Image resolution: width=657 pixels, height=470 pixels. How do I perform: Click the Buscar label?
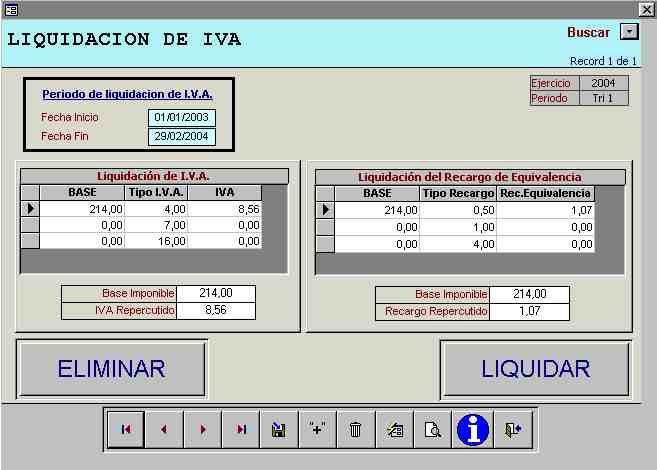point(588,32)
